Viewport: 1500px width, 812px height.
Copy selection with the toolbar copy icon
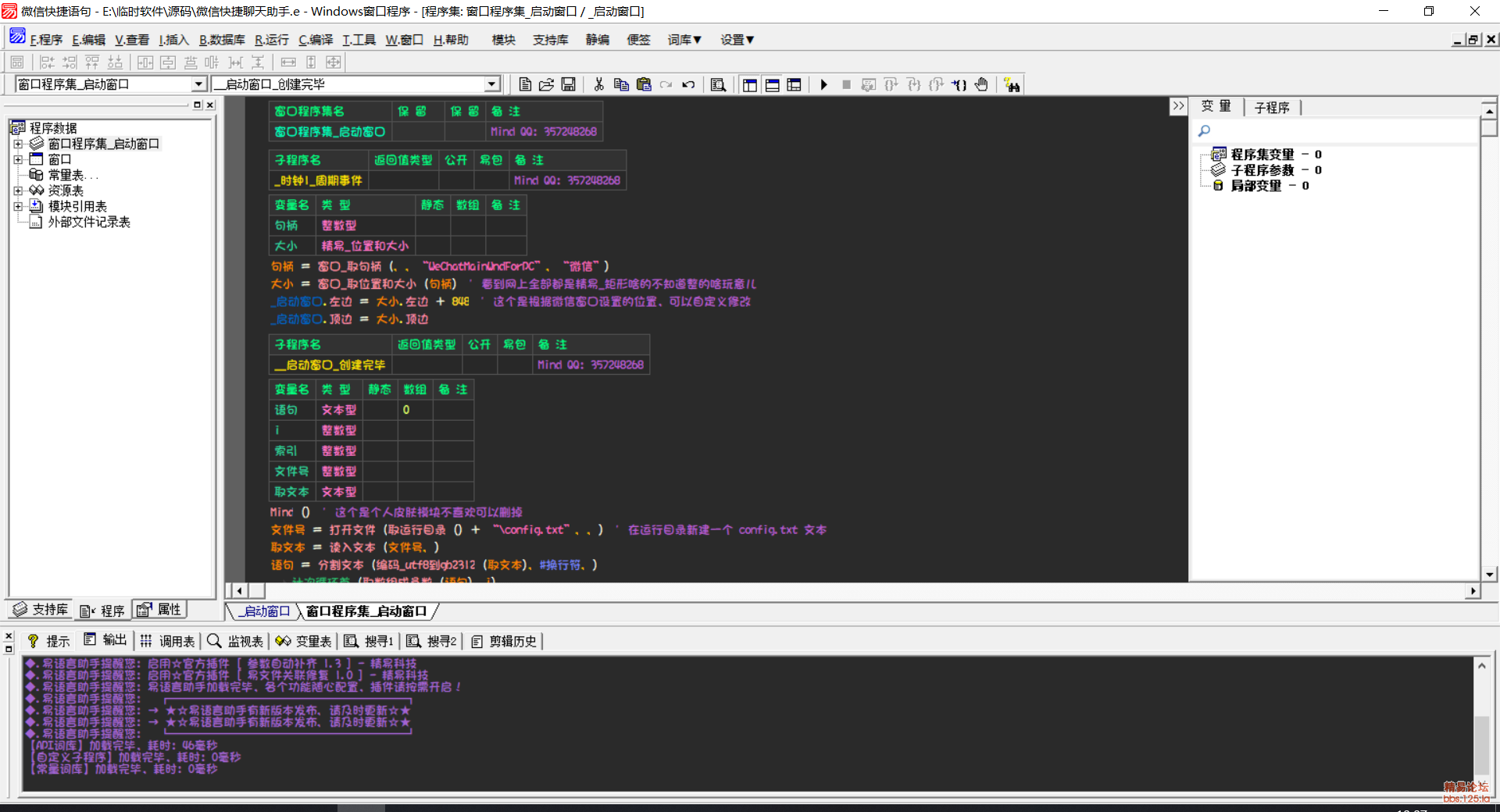pyautogui.click(x=621, y=84)
